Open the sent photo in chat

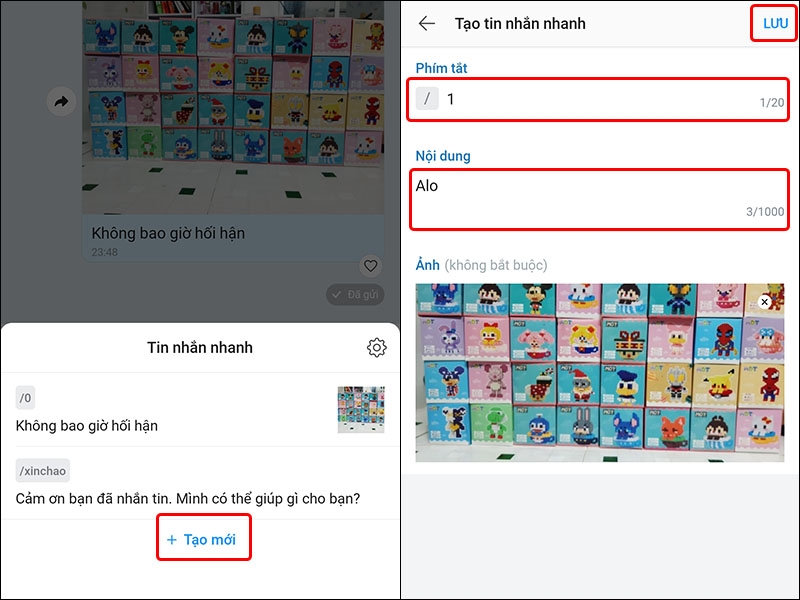pyautogui.click(x=233, y=107)
